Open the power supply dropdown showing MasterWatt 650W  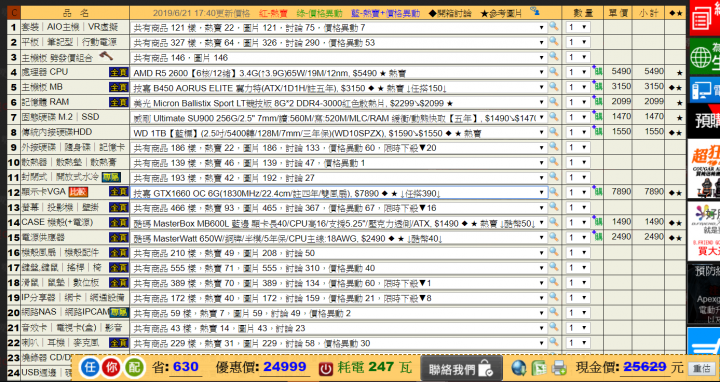point(339,238)
